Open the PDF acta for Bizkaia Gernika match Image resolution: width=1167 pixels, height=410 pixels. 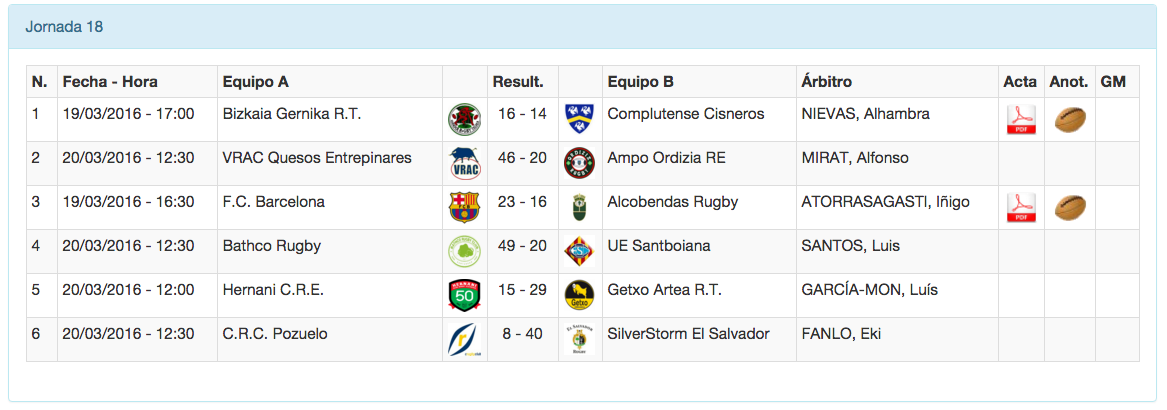point(1020,120)
